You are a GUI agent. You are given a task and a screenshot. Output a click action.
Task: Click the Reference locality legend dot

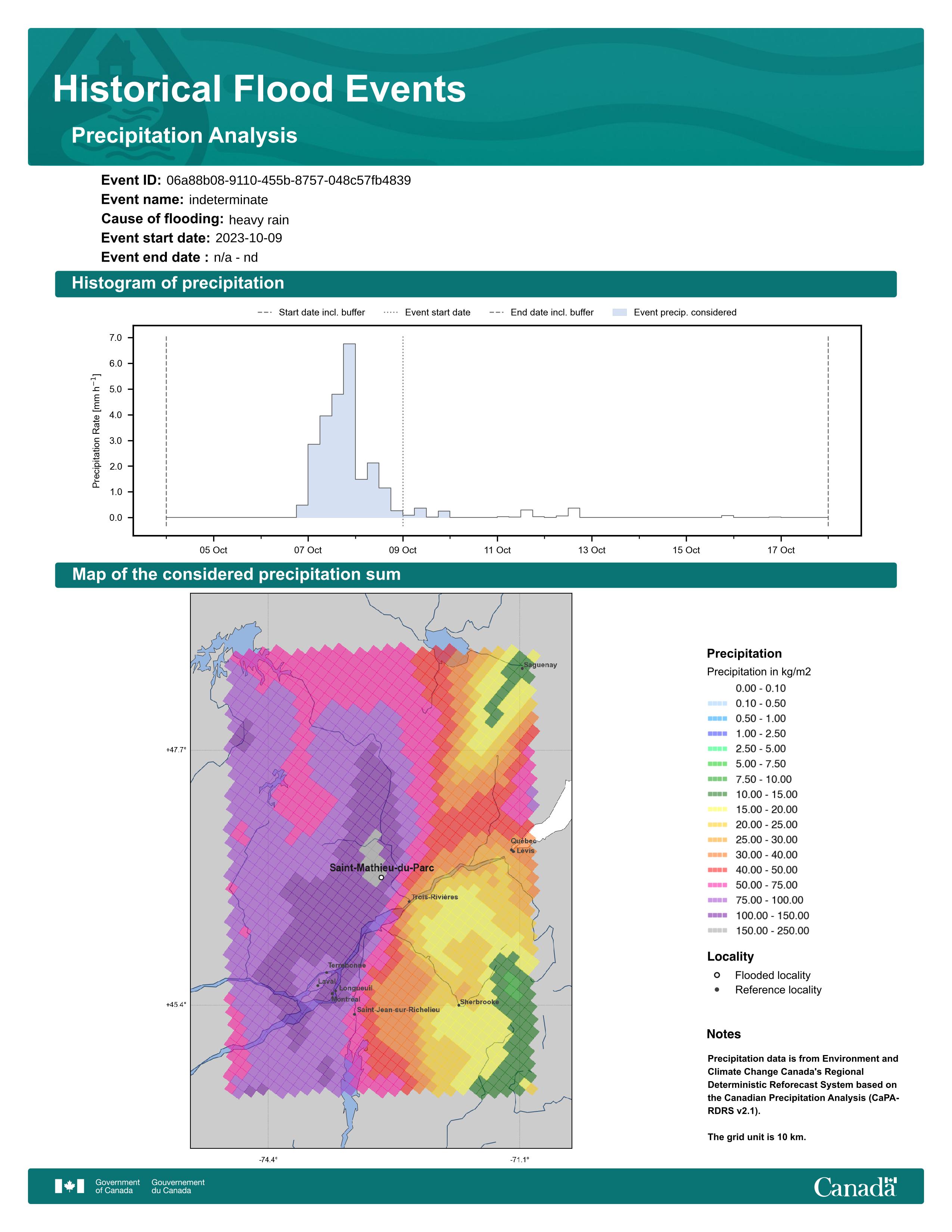[x=717, y=989]
